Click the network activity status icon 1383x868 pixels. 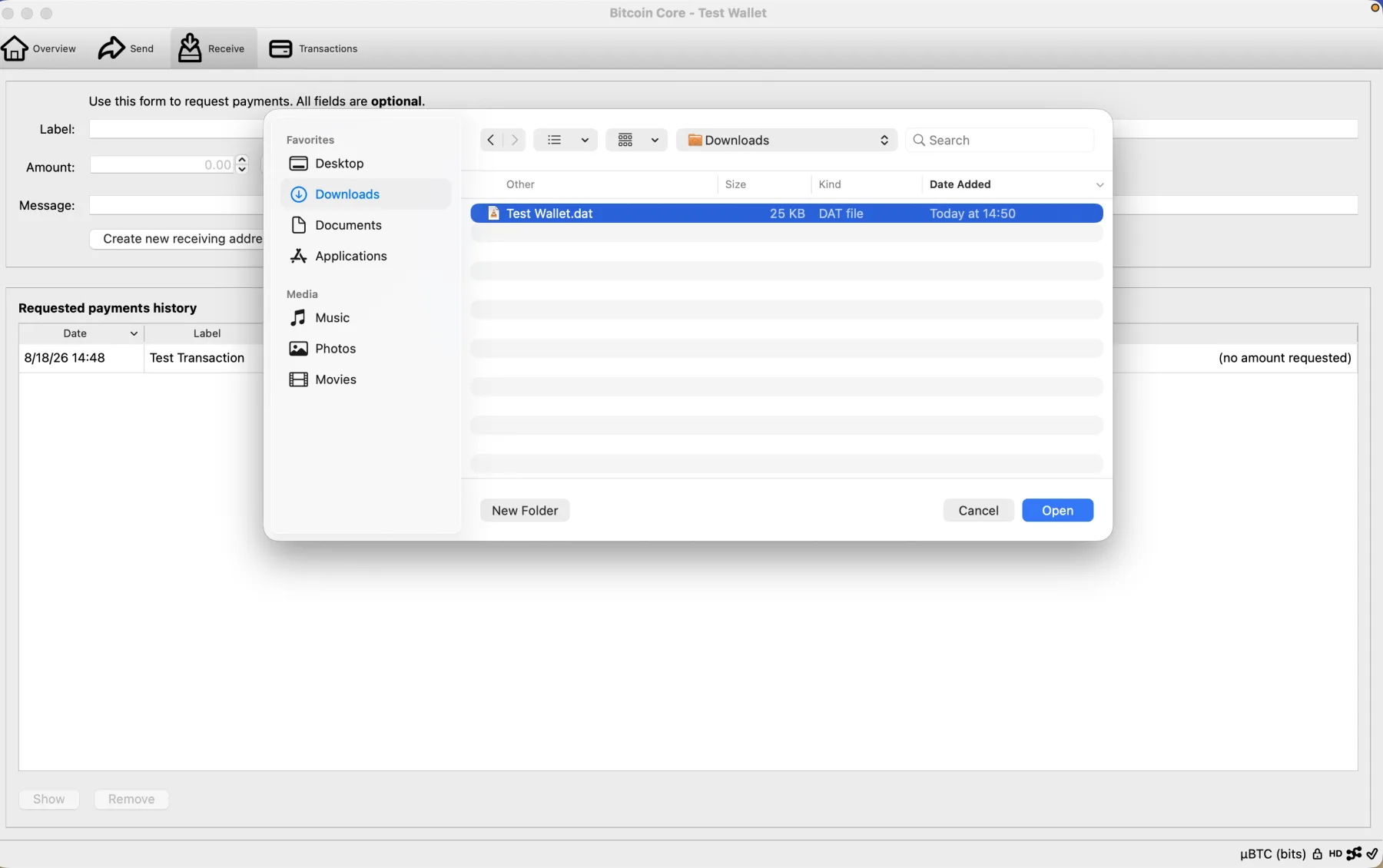coord(1354,854)
